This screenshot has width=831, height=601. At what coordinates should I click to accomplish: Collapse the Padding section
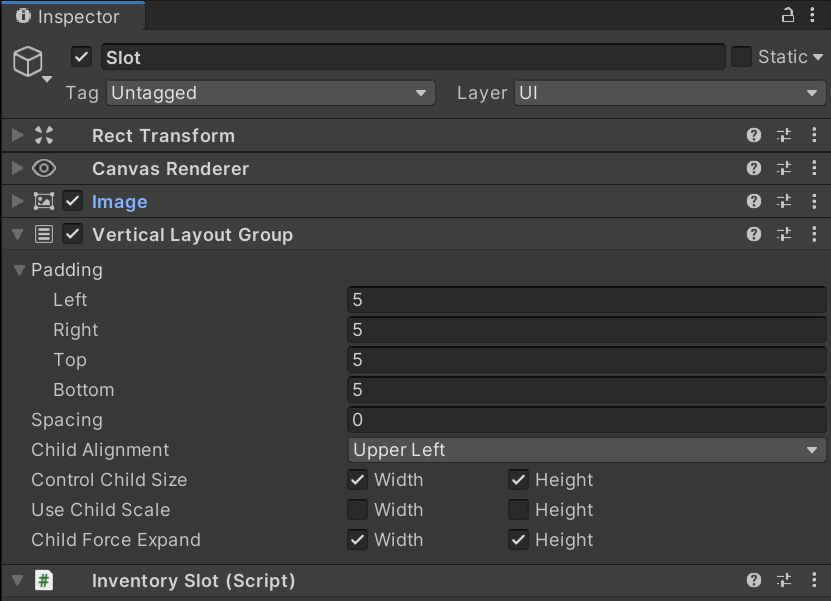pyautogui.click(x=19, y=270)
